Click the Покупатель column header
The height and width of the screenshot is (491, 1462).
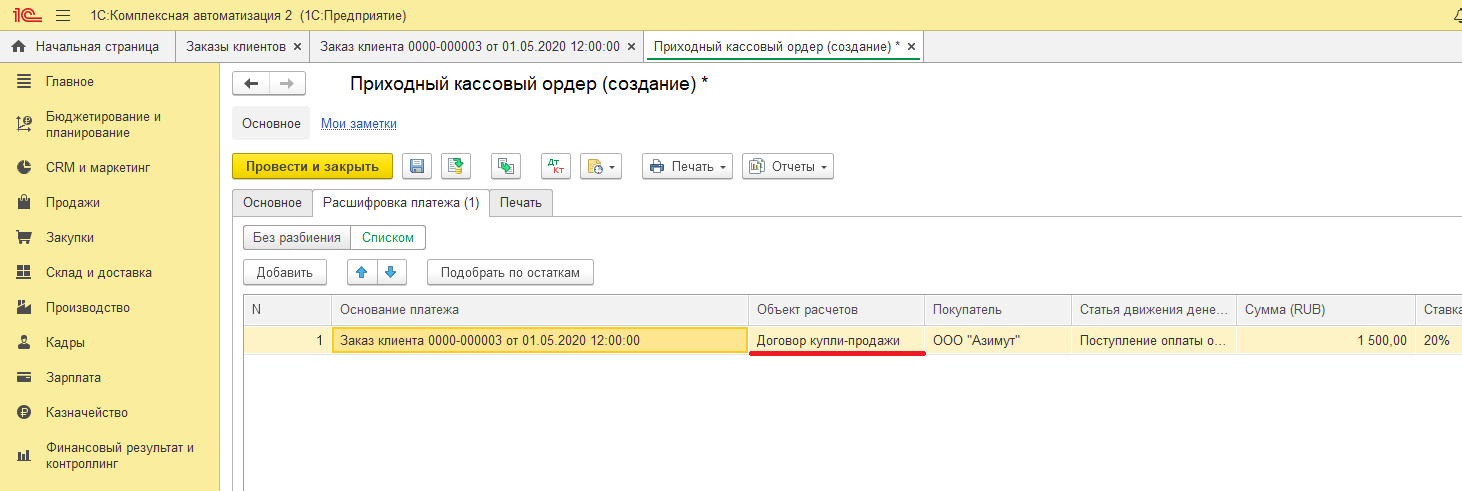tap(998, 310)
